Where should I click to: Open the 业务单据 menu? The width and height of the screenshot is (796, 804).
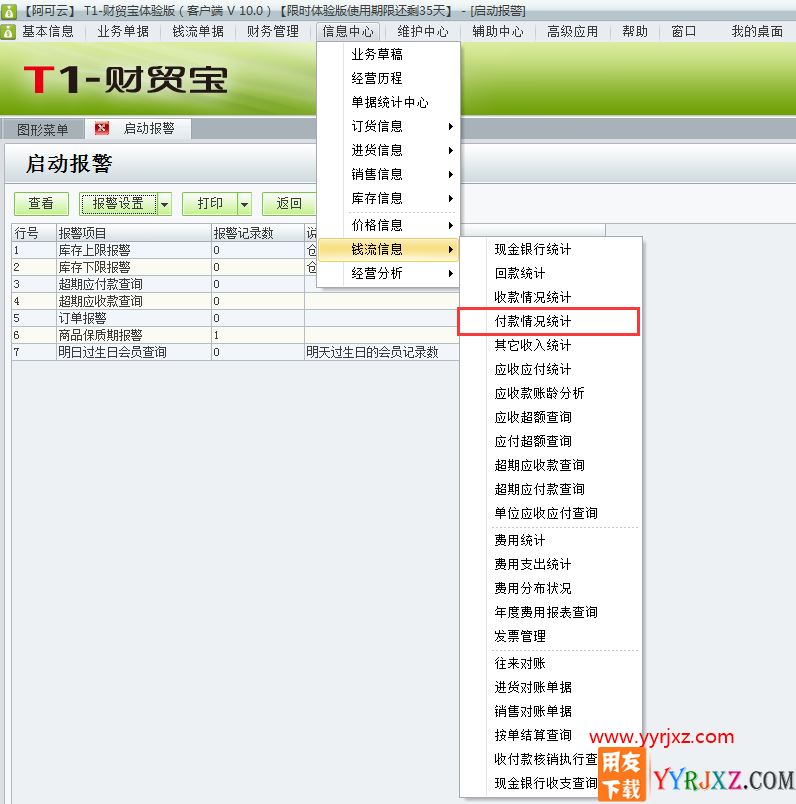[x=123, y=32]
